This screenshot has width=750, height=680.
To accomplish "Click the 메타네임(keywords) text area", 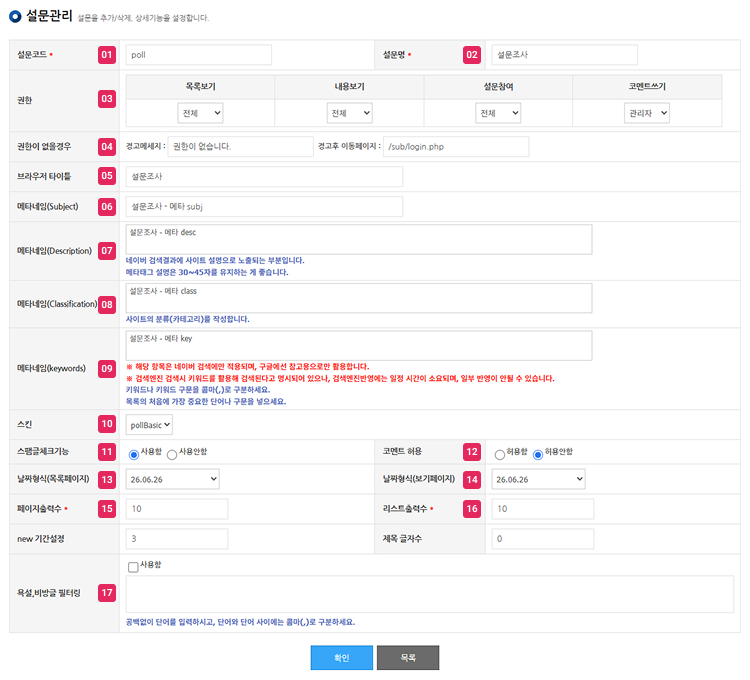I will click(359, 345).
